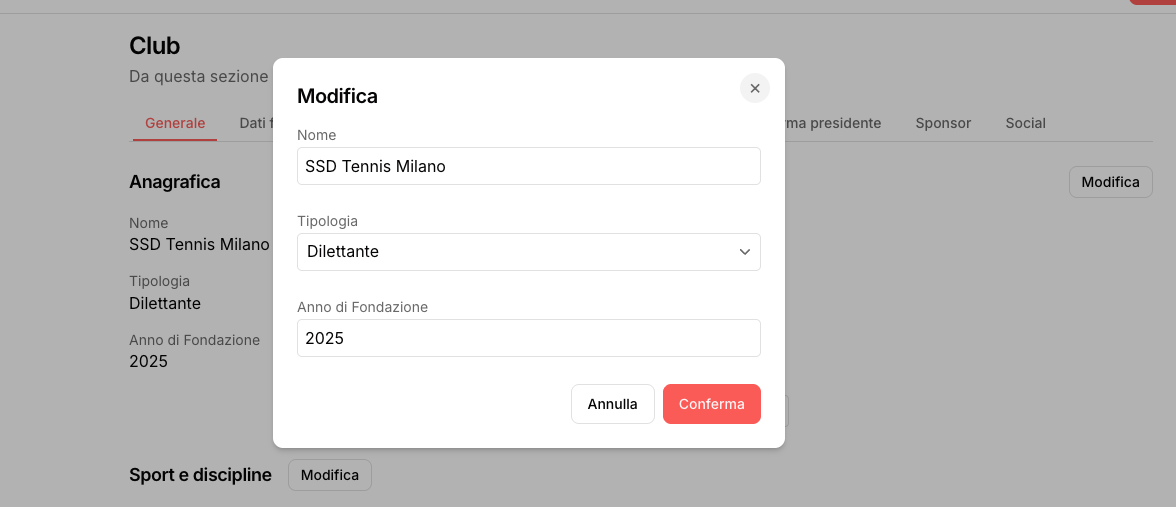Open the Social tab
Screen dimensions: 1176x507
click(1025, 123)
